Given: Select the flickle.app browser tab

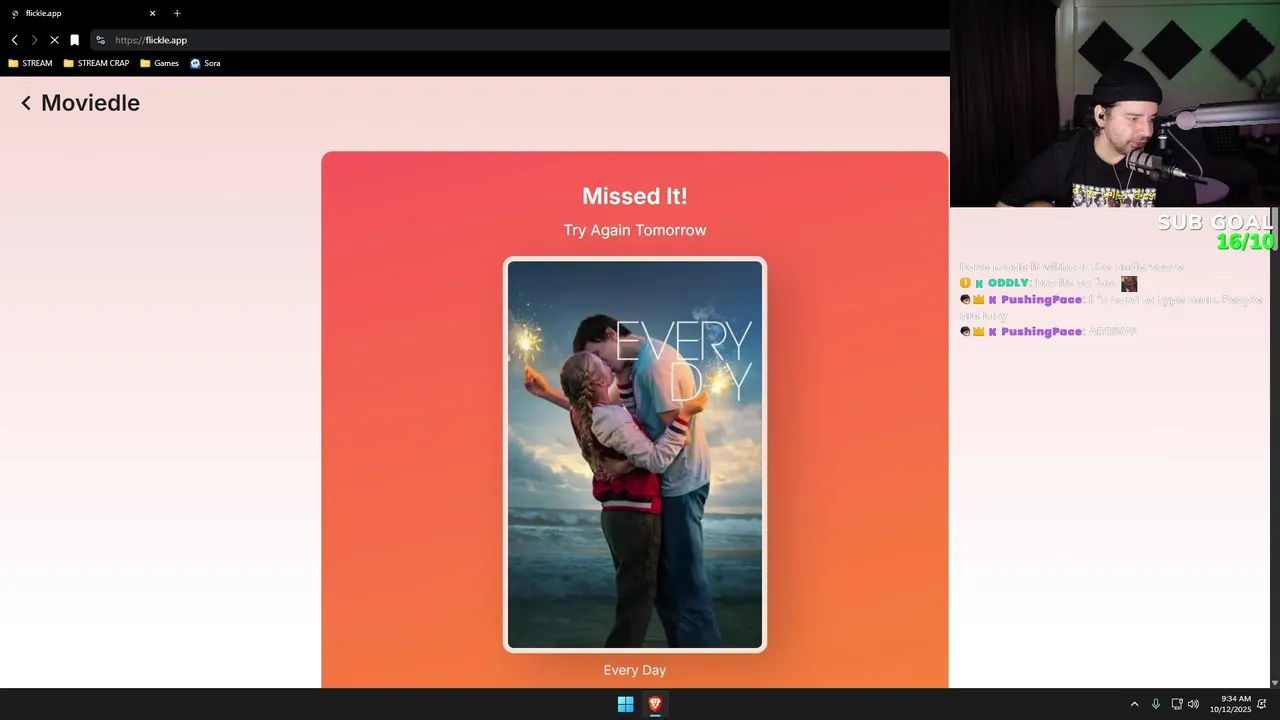Looking at the screenshot, I should tap(82, 13).
